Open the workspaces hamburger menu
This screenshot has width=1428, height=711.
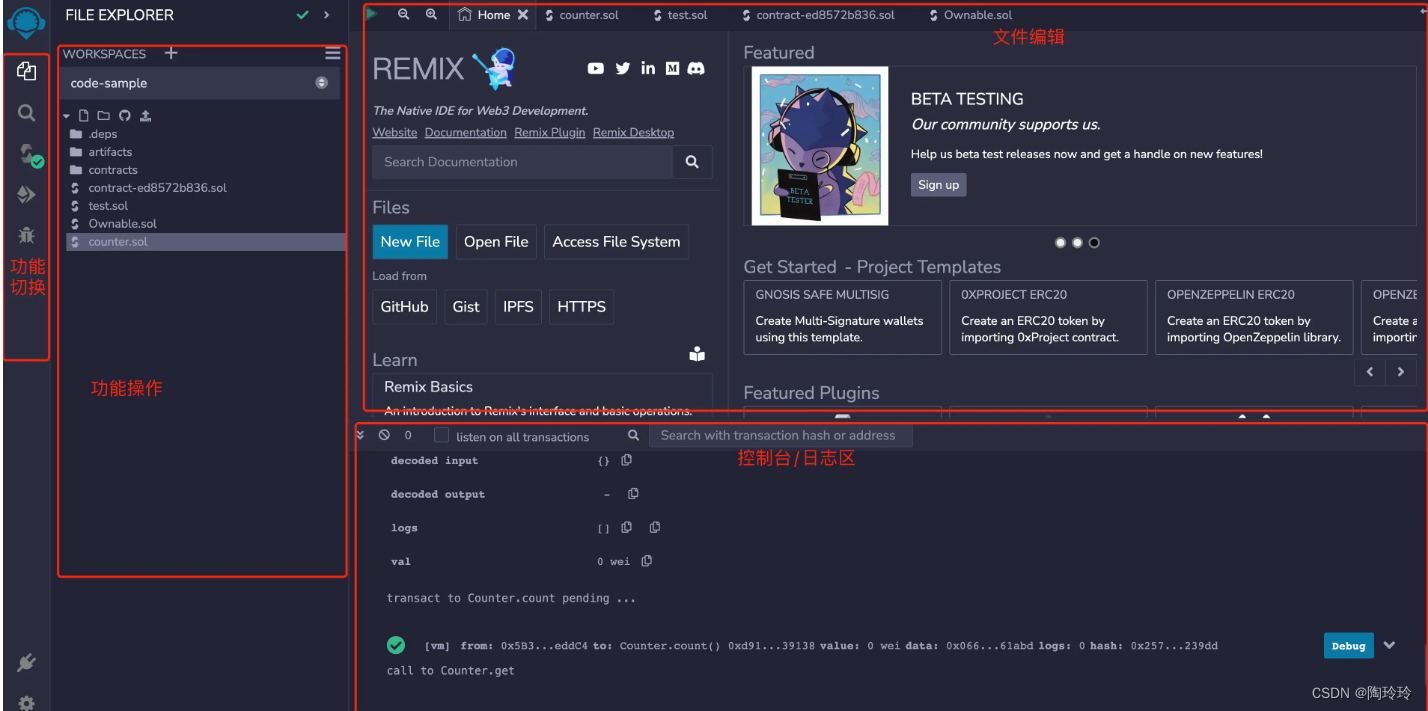[333, 53]
